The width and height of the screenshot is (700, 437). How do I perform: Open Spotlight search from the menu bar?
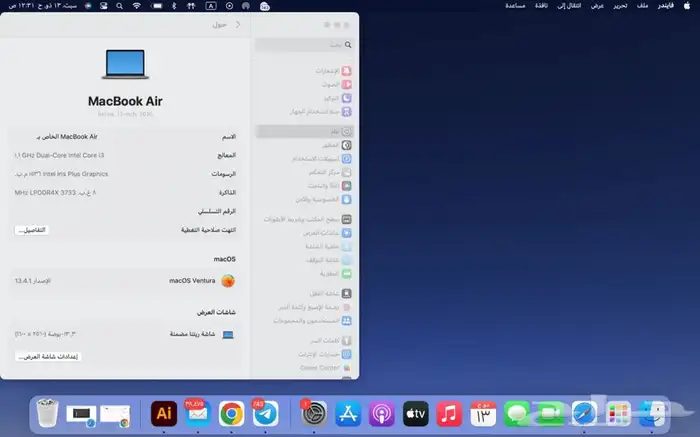point(119,6)
